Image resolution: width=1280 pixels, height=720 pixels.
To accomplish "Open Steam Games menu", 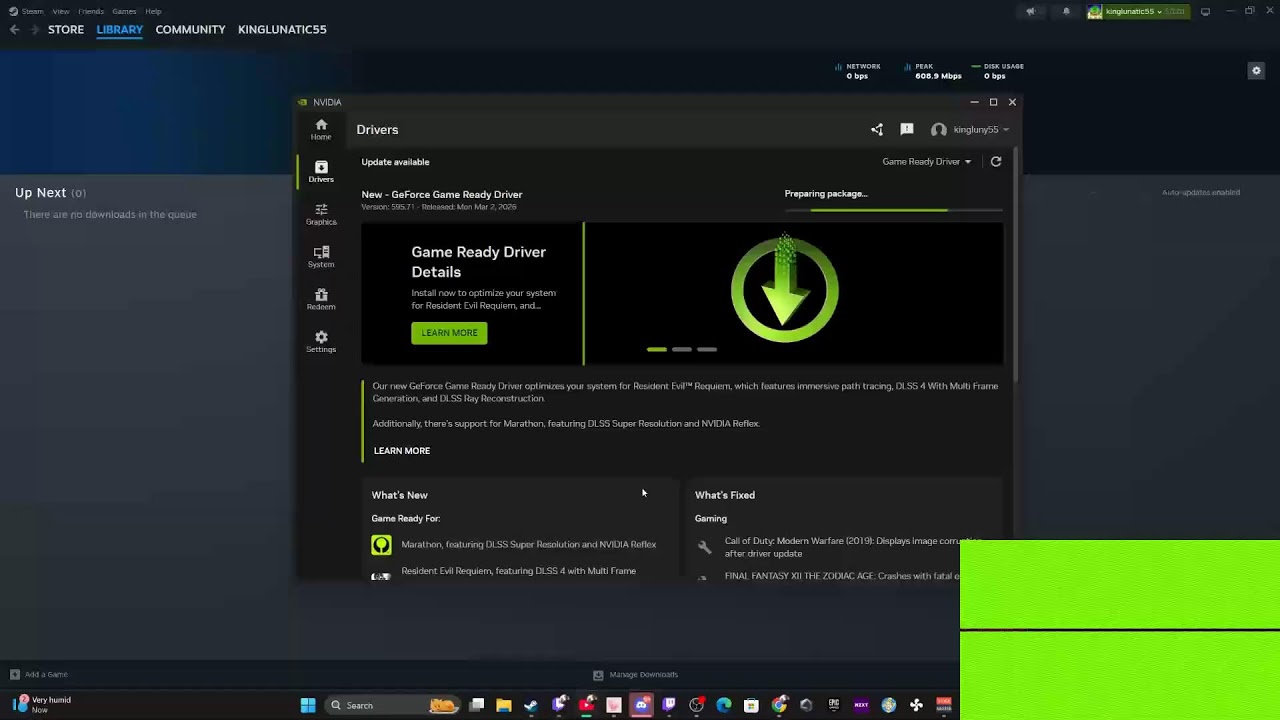I will coord(124,11).
